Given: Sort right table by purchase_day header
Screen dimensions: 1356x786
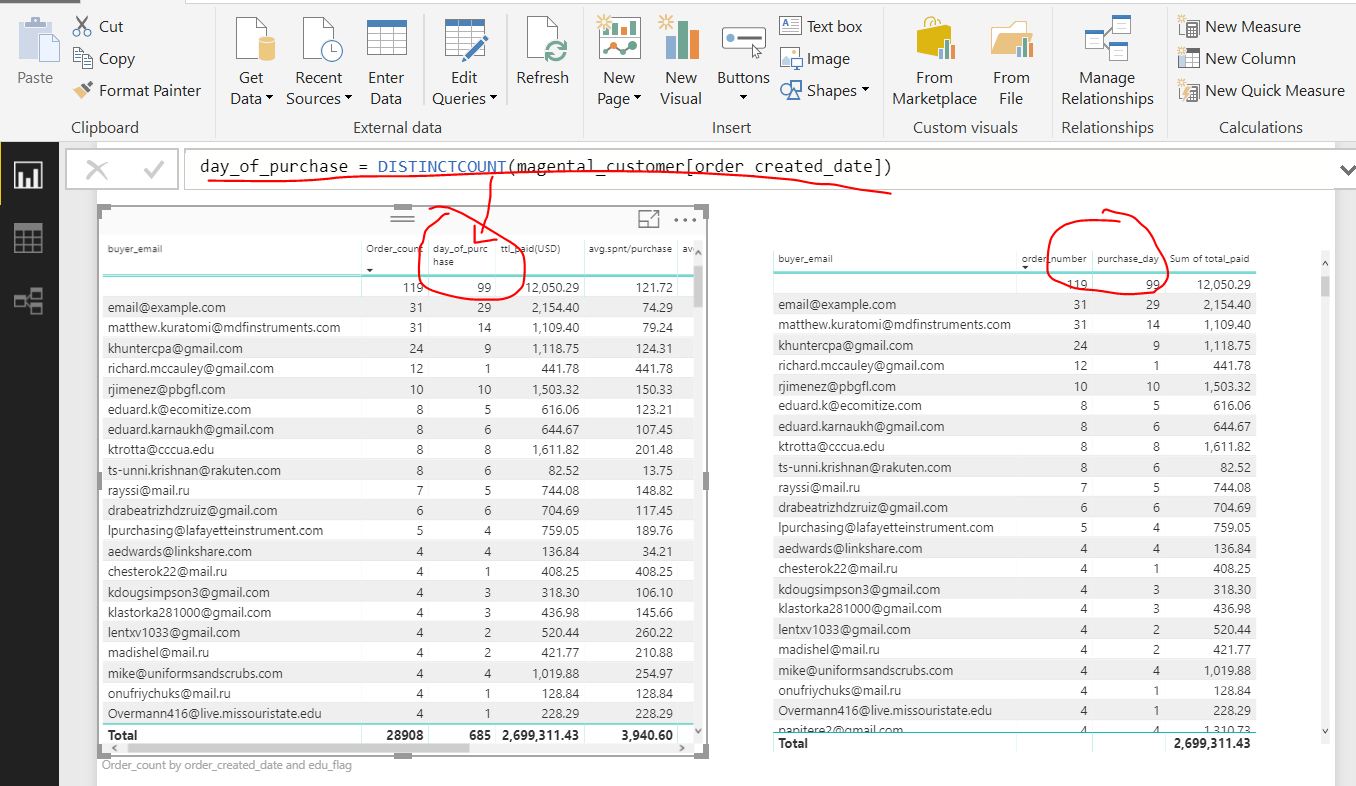Looking at the screenshot, I should (x=1128, y=259).
